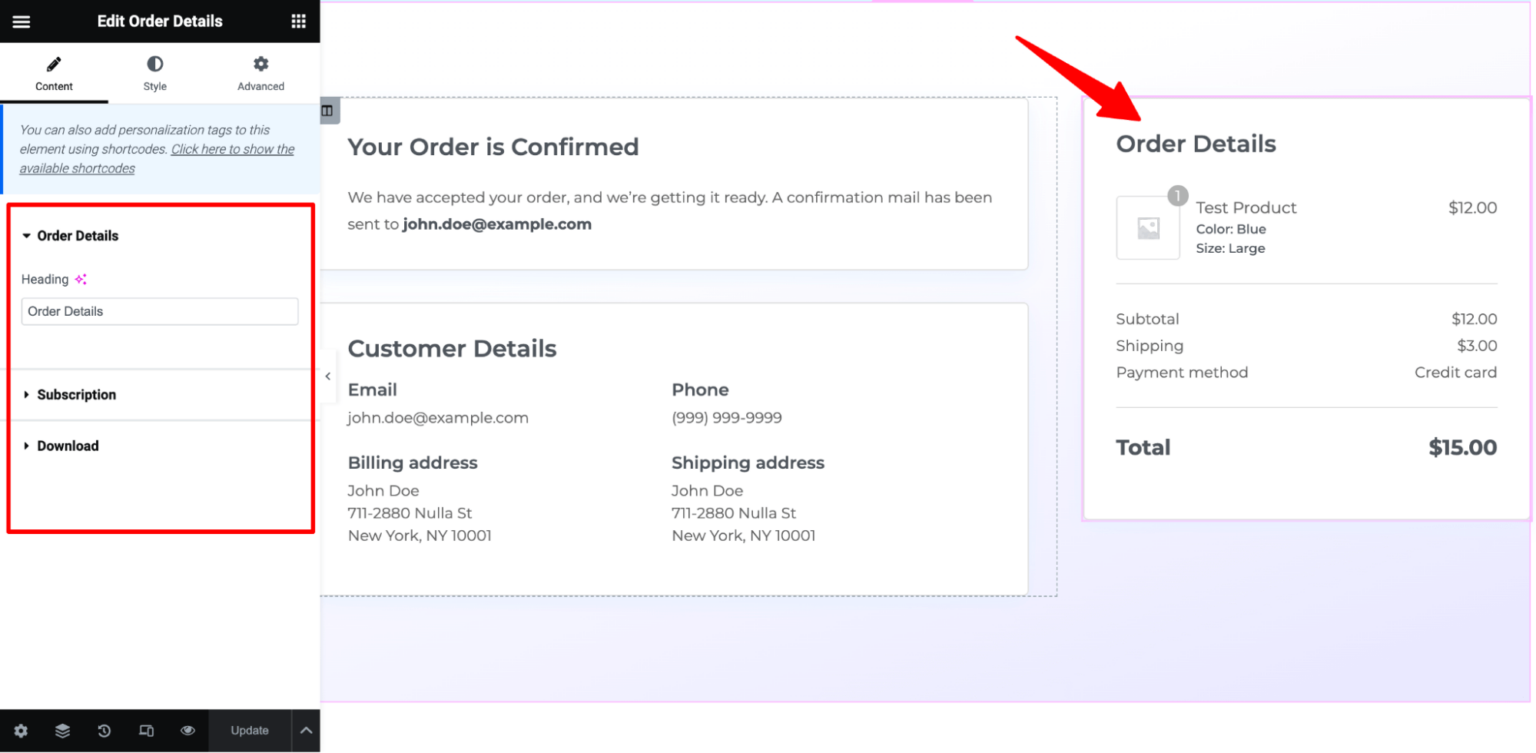Image resolution: width=1536 pixels, height=753 pixels.
Task: Click the AI sparkle icon beside Heading
Action: point(81,280)
